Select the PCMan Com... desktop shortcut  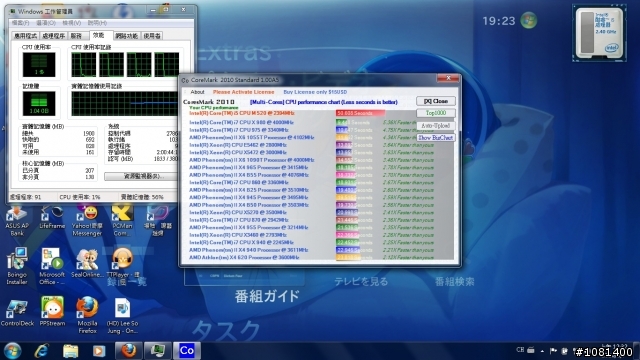click(x=122, y=221)
